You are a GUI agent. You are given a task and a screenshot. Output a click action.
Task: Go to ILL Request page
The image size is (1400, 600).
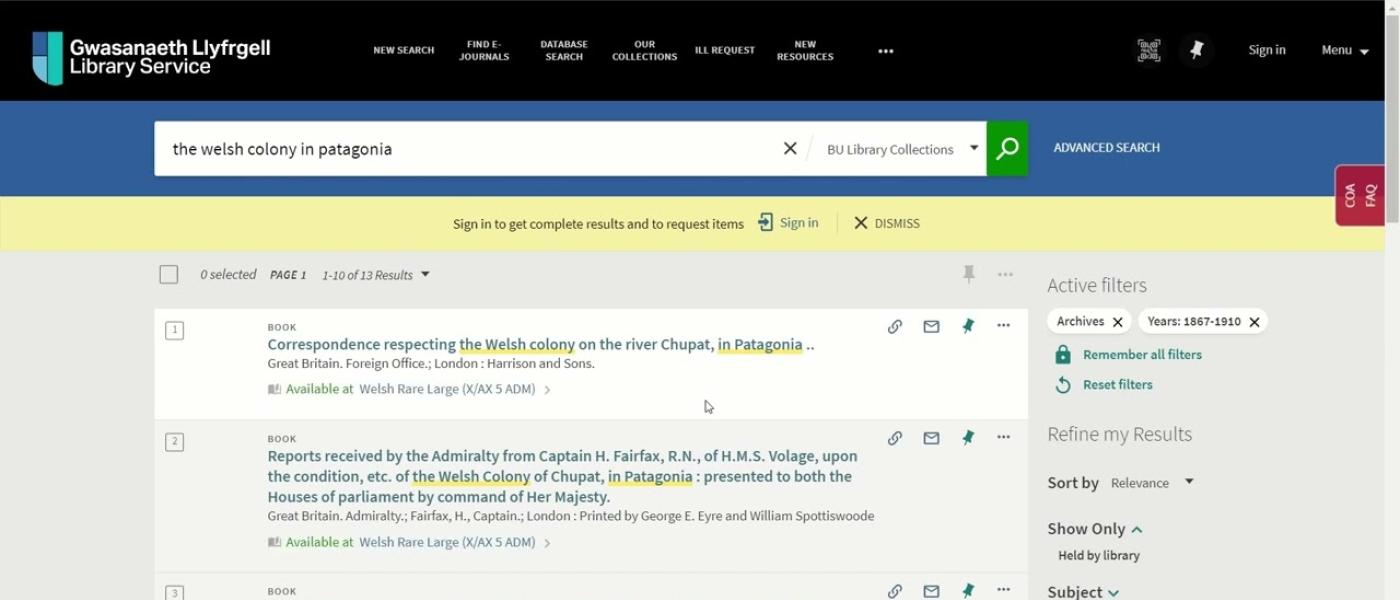click(x=725, y=50)
